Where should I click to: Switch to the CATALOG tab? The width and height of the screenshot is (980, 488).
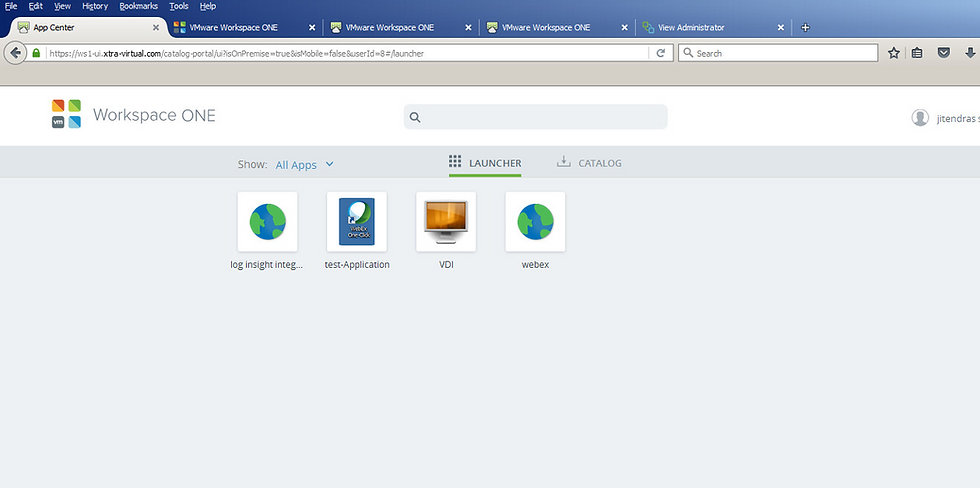pos(589,163)
